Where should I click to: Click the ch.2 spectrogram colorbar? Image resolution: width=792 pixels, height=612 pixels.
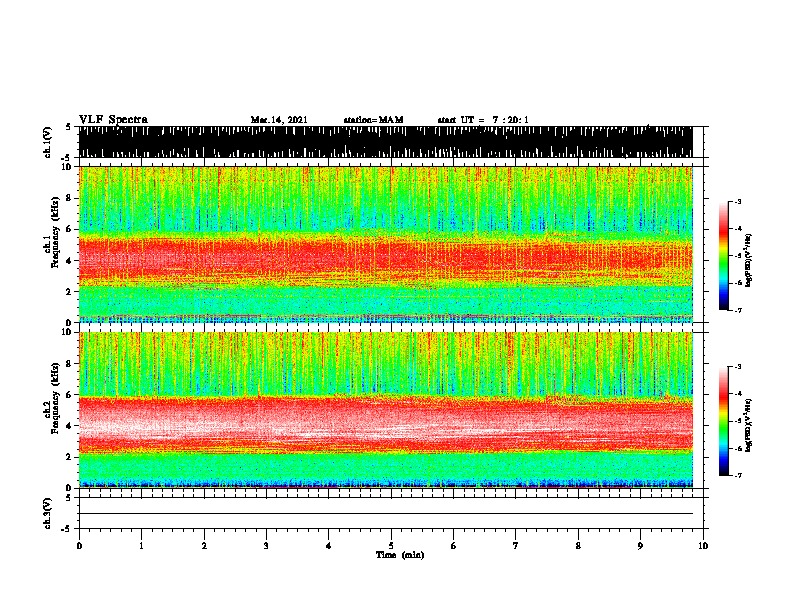click(x=723, y=421)
